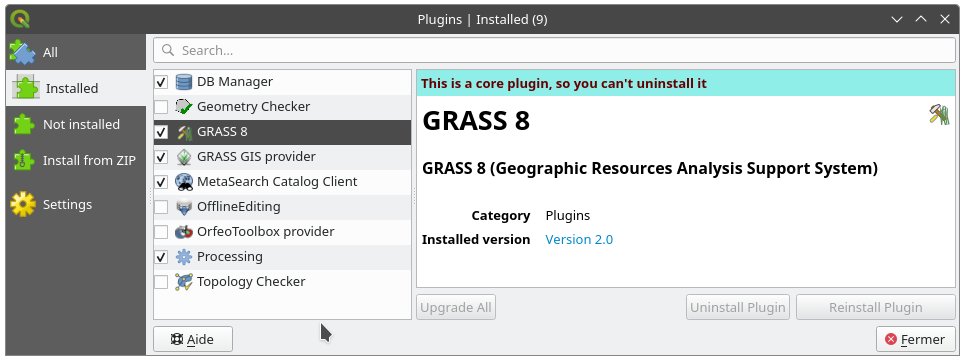Open the Install from ZIP tab

(76, 161)
